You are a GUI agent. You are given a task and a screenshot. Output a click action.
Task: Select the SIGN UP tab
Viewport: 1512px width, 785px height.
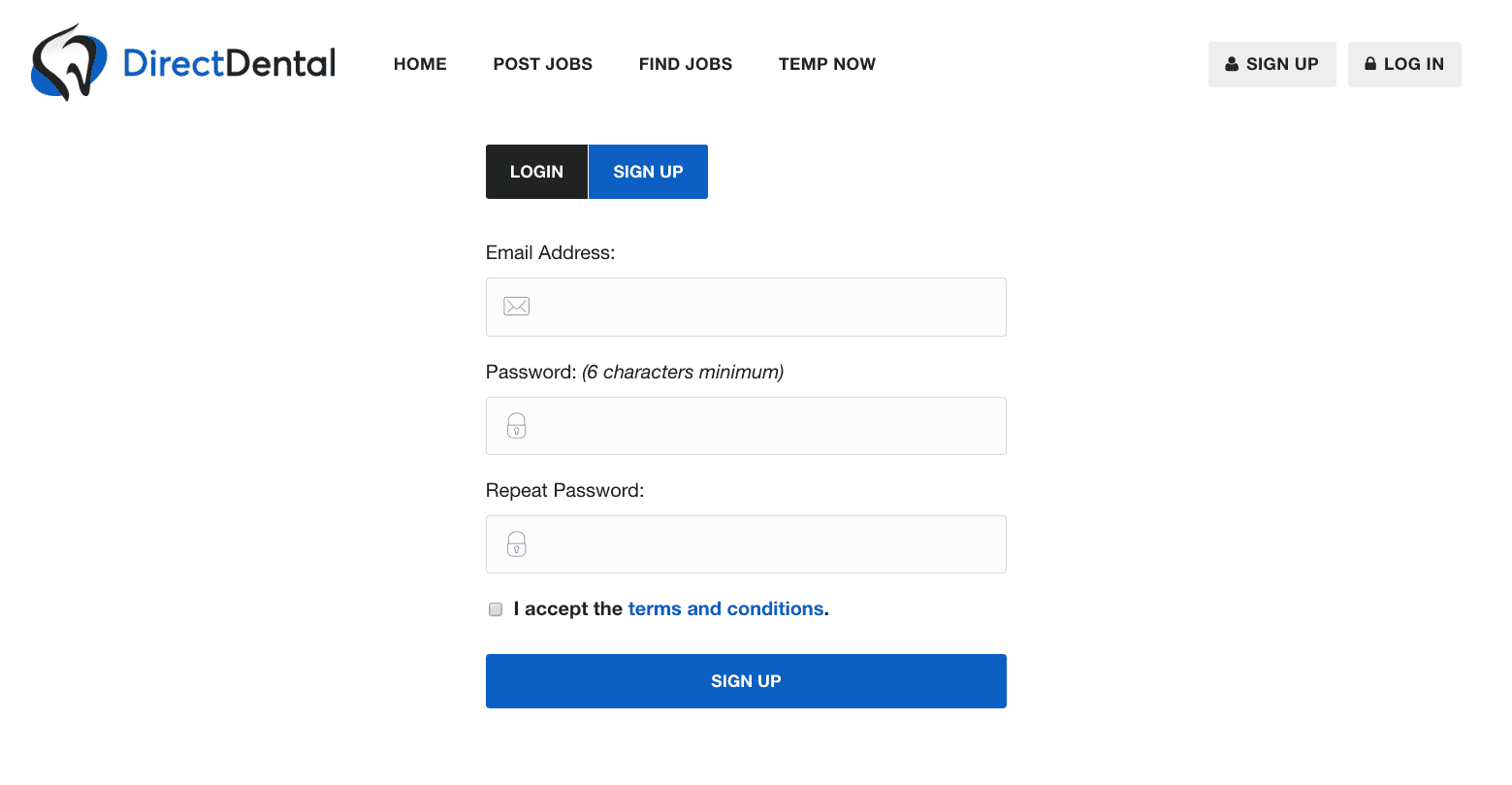[648, 171]
